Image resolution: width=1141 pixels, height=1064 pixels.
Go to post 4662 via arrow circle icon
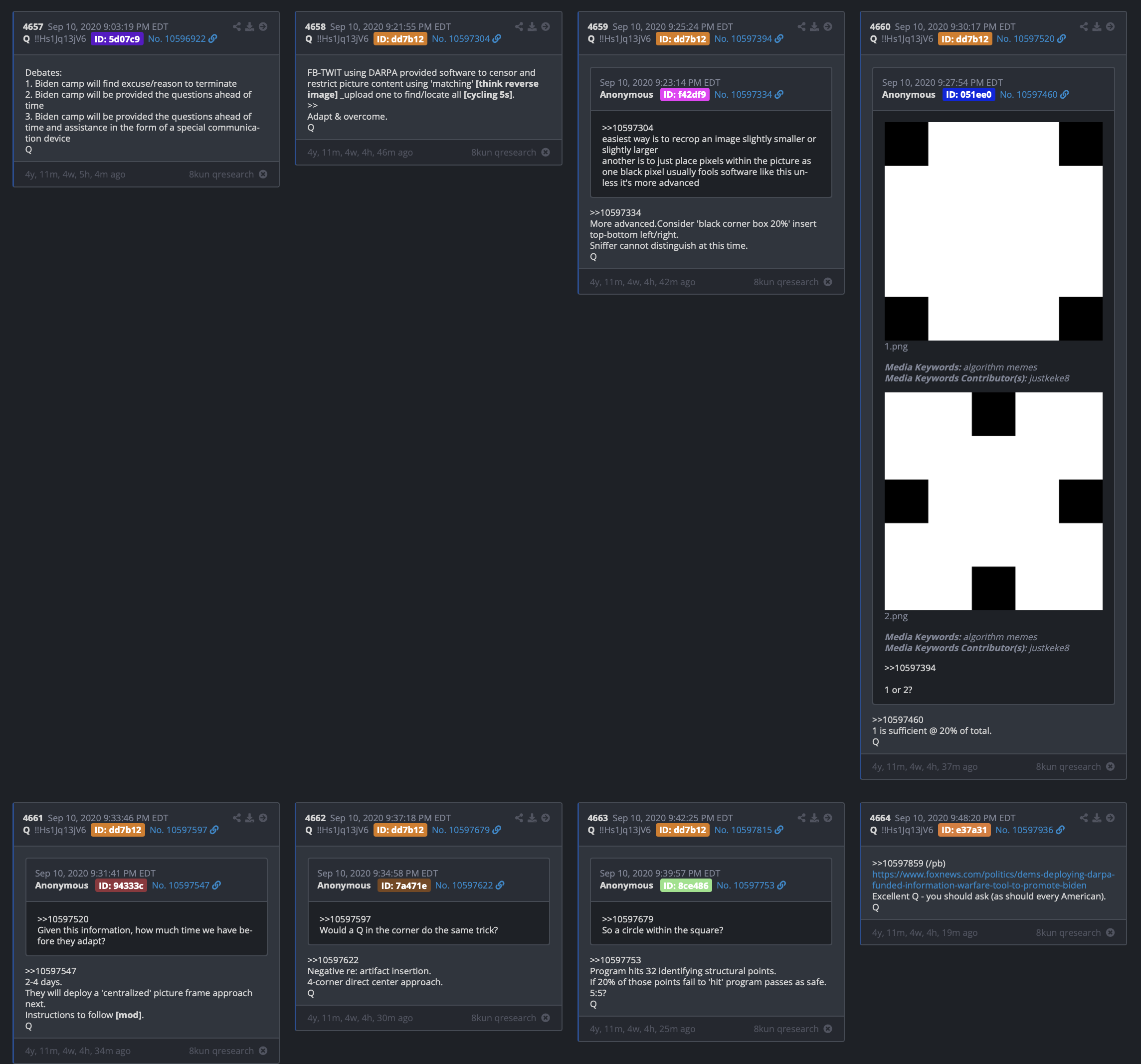(545, 818)
